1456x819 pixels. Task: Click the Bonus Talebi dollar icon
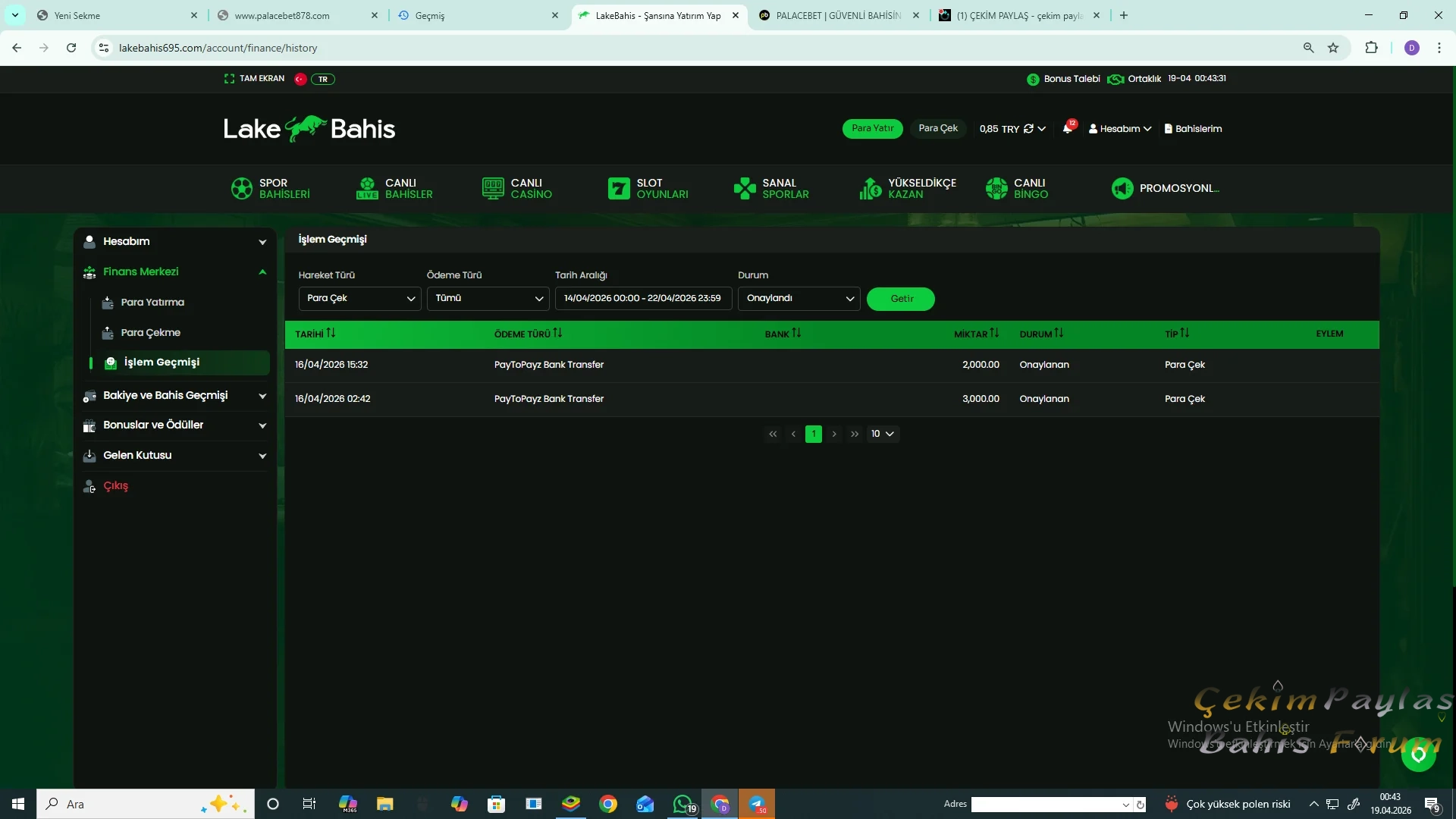(x=1033, y=79)
